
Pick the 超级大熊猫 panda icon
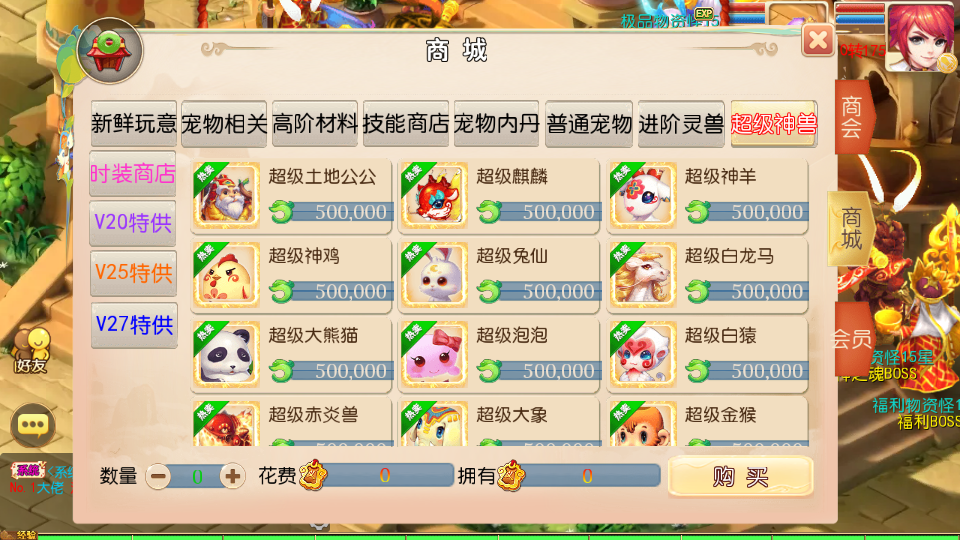click(226, 354)
